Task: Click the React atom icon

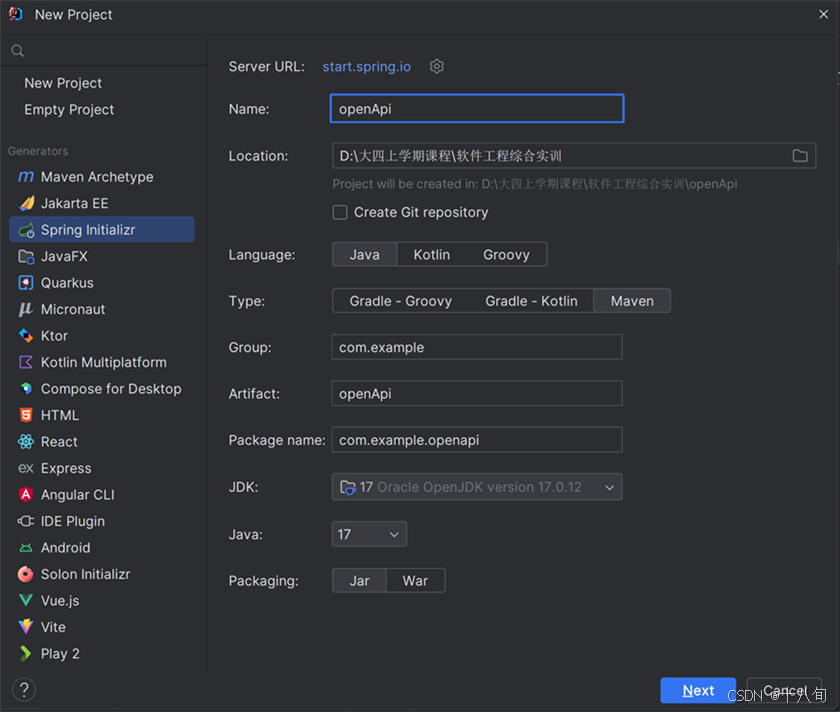Action: click(x=26, y=442)
